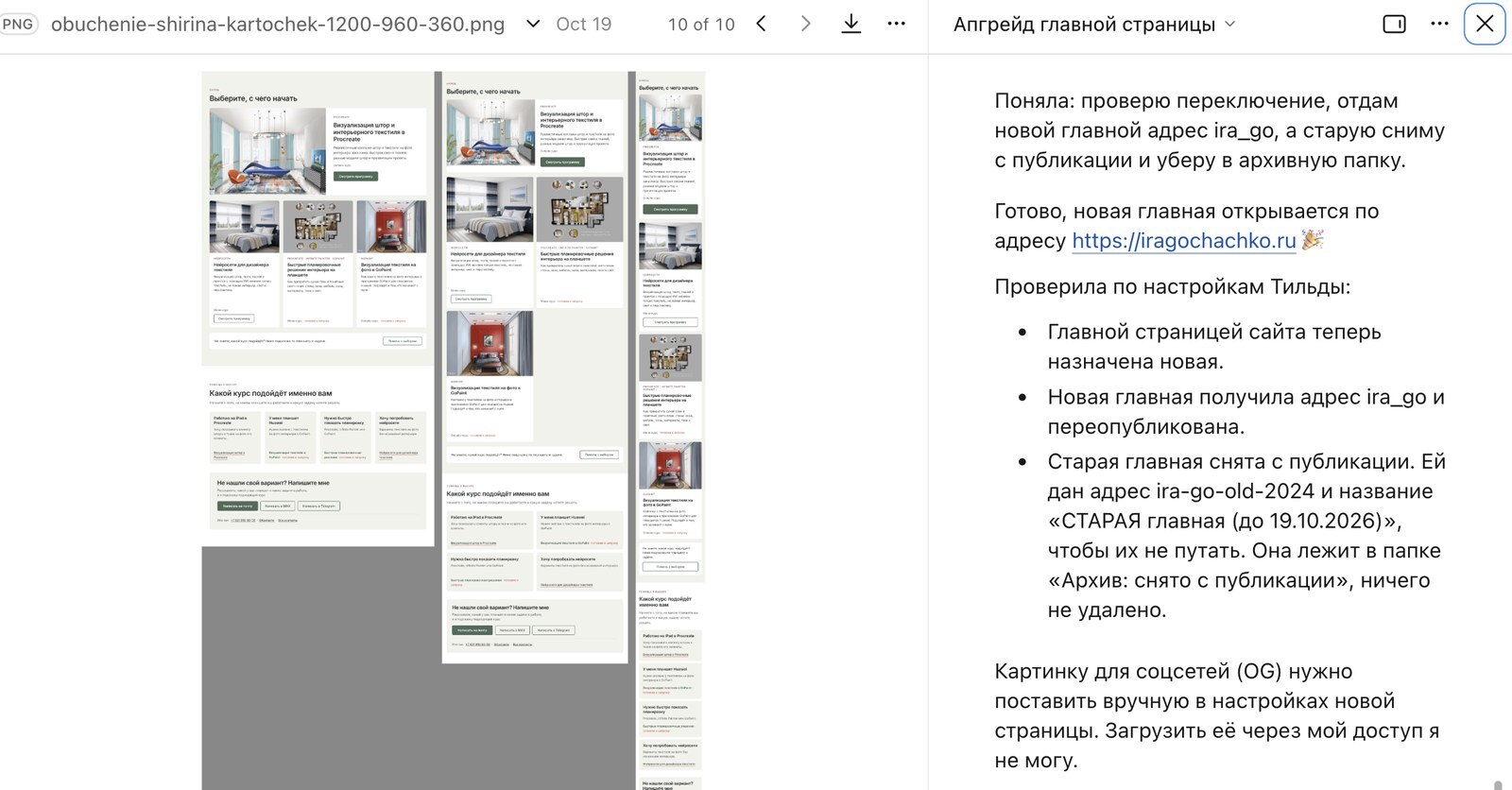Click the text "Готово, новая главная открывается по"
1512x790 pixels.
click(x=1187, y=212)
